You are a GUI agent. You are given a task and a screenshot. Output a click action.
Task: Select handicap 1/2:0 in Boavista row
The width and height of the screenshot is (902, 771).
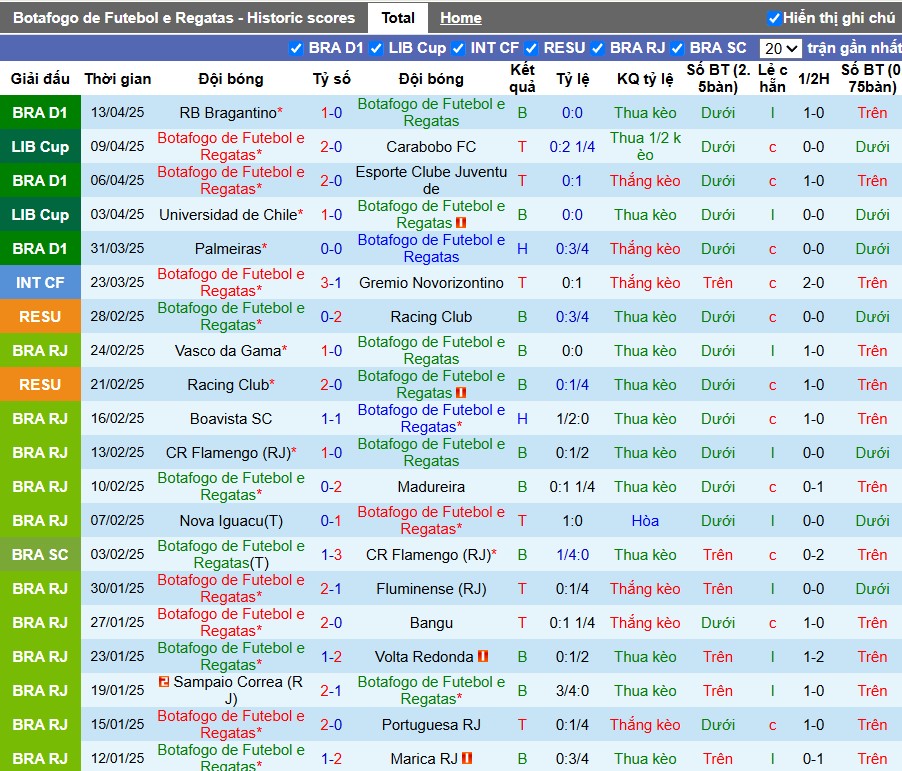572,418
